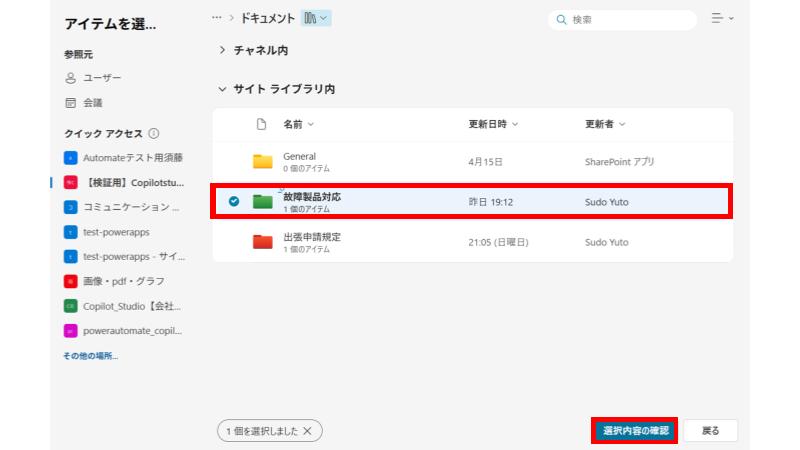Open コミュニケーション quick access site
Screen dimensions: 800x450
(x=122, y=207)
